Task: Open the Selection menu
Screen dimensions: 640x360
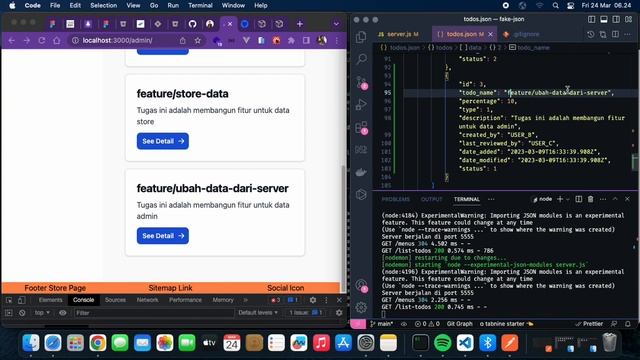Action: pos(103,5)
